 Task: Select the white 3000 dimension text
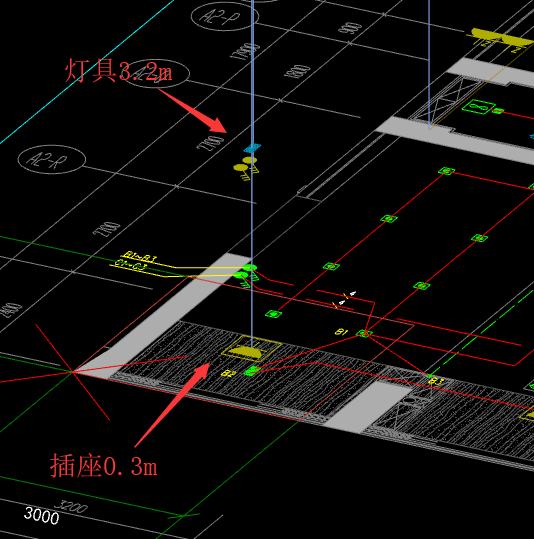(41, 516)
